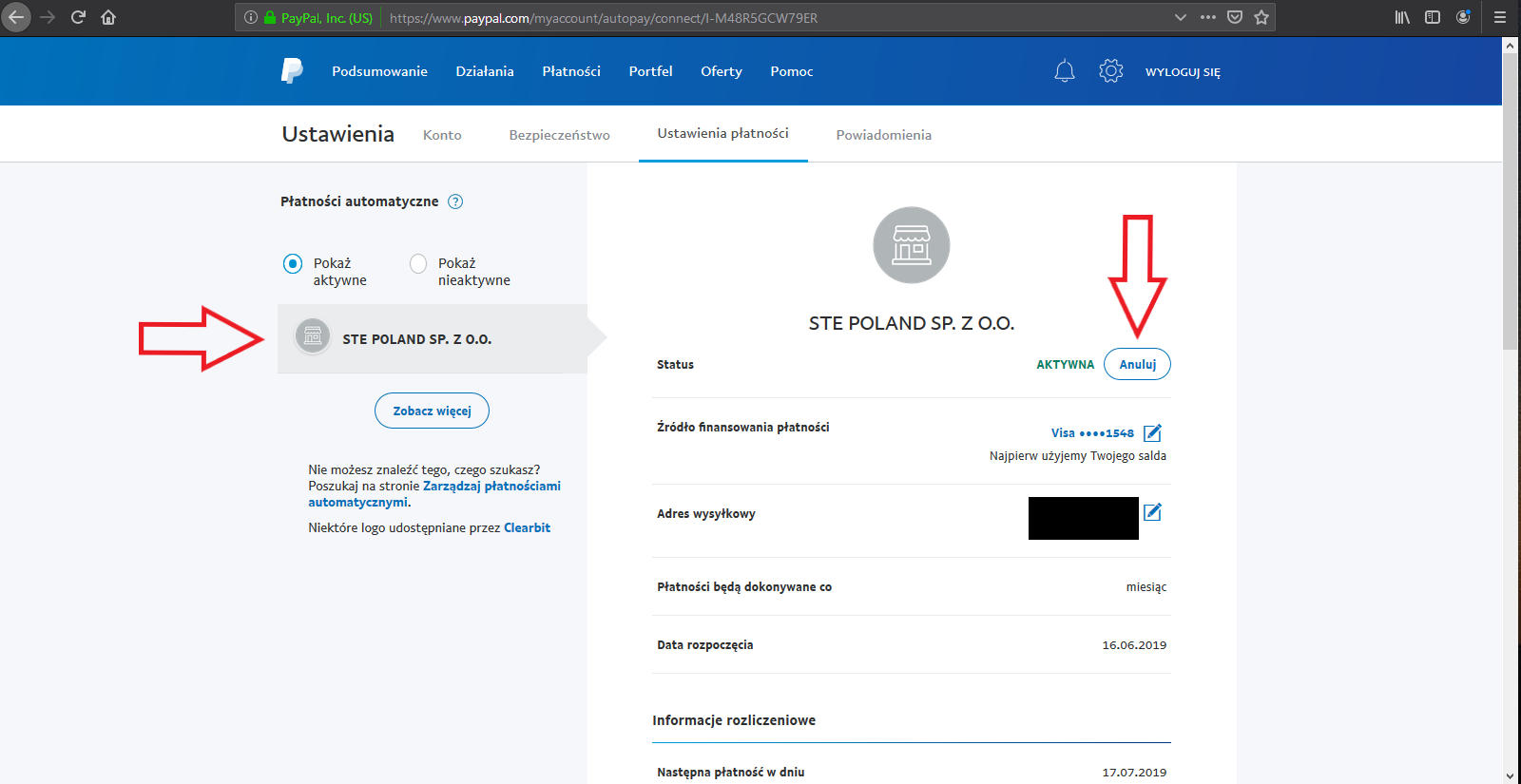
Task: Click Najpierw użyjemy Twojego salda text
Action: tap(1078, 456)
